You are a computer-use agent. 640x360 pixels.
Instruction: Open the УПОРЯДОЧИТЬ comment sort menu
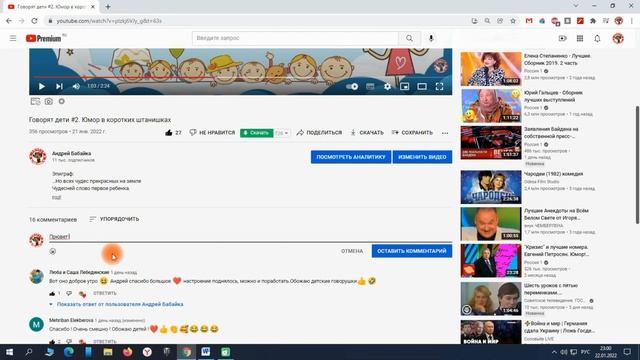[x=114, y=219]
